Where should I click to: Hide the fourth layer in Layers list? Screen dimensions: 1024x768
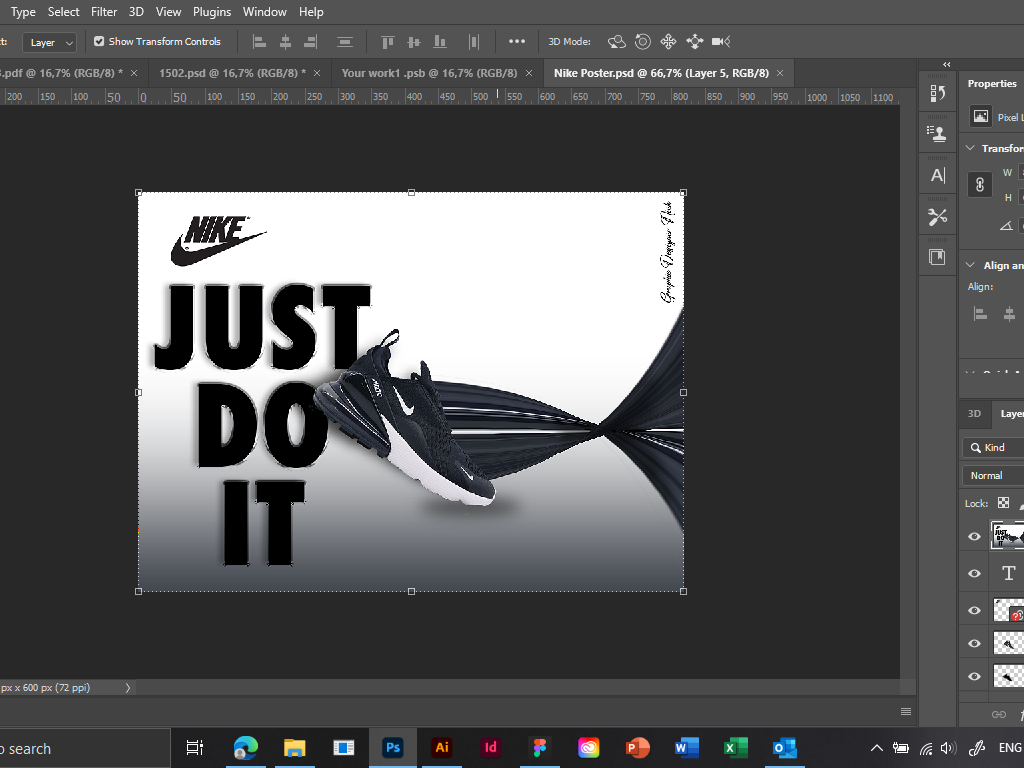click(x=974, y=643)
